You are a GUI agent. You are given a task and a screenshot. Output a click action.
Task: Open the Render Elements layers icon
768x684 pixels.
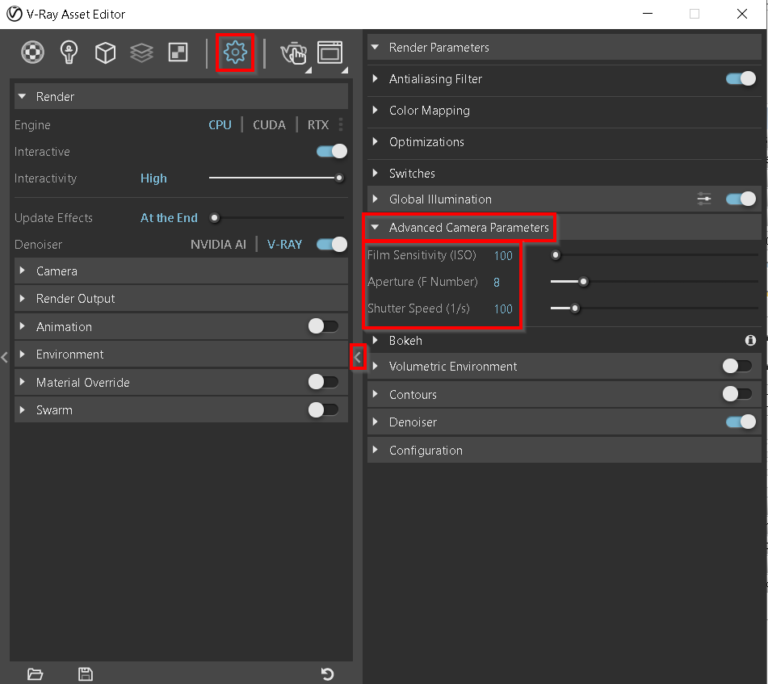pos(142,52)
